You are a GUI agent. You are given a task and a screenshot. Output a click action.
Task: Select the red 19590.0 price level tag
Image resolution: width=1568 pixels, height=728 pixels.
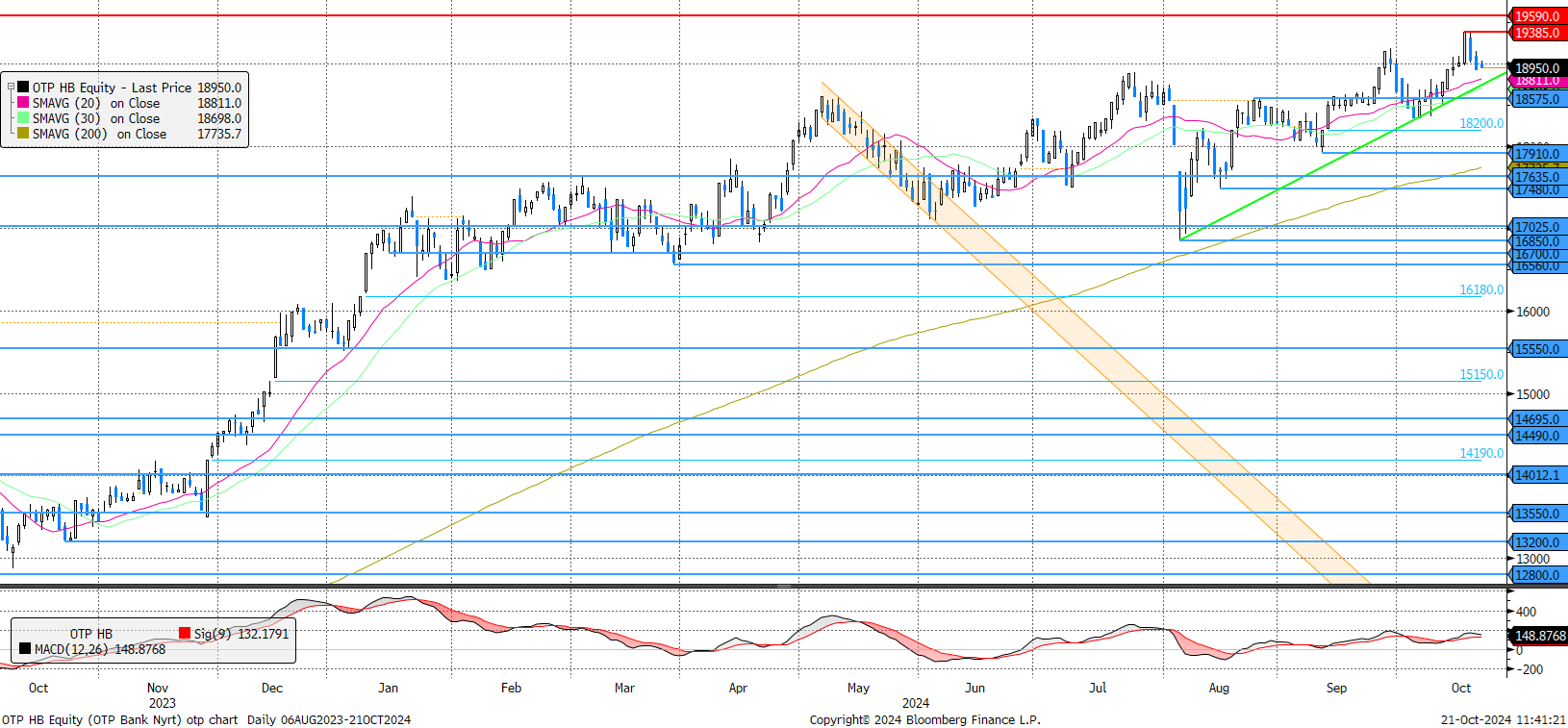pyautogui.click(x=1537, y=16)
